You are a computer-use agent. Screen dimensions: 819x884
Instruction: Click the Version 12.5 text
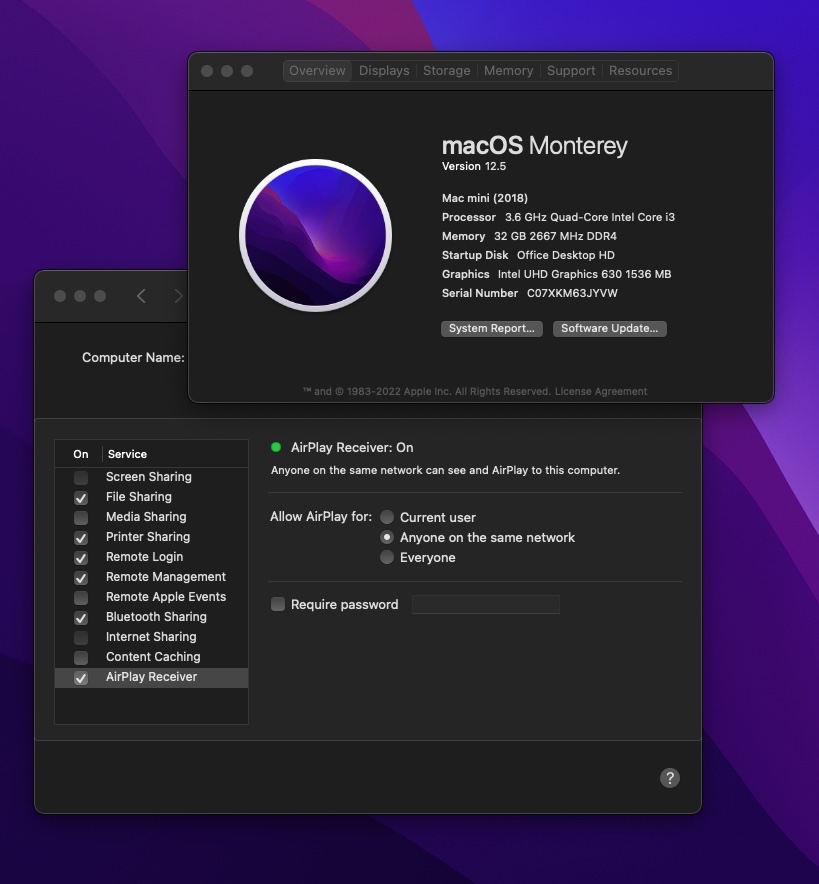(474, 166)
